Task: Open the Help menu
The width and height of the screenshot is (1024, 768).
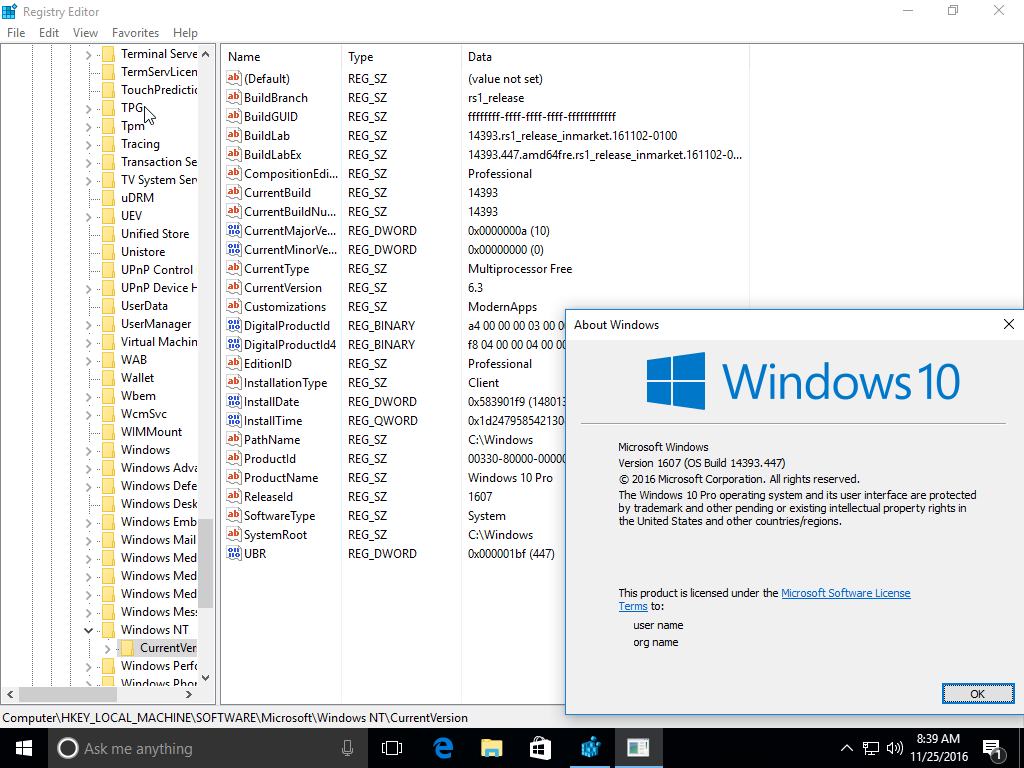Action: 185,33
